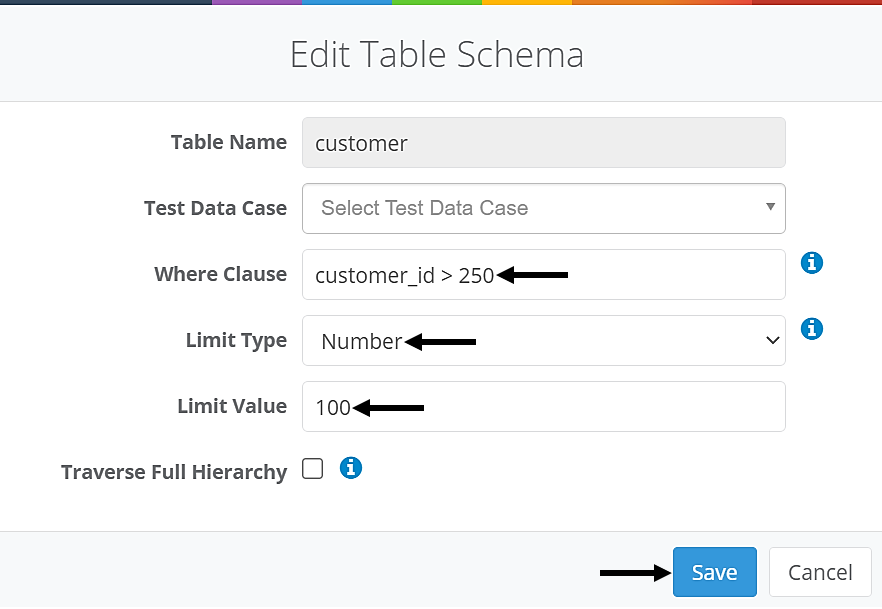The height and width of the screenshot is (609, 882).
Task: Click the Table Name label
Action: point(228,142)
